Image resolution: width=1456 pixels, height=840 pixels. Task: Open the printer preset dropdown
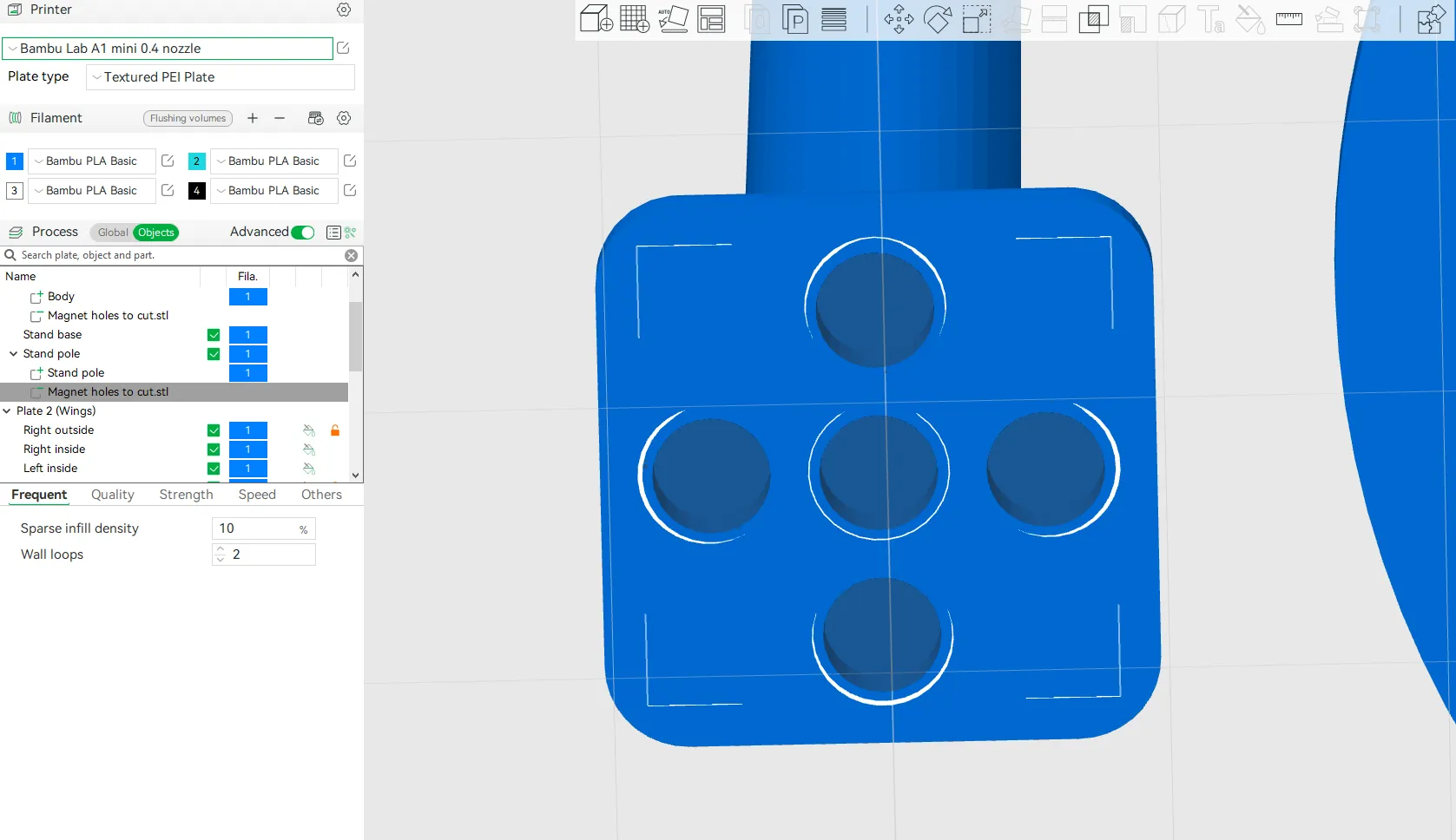[x=168, y=49]
